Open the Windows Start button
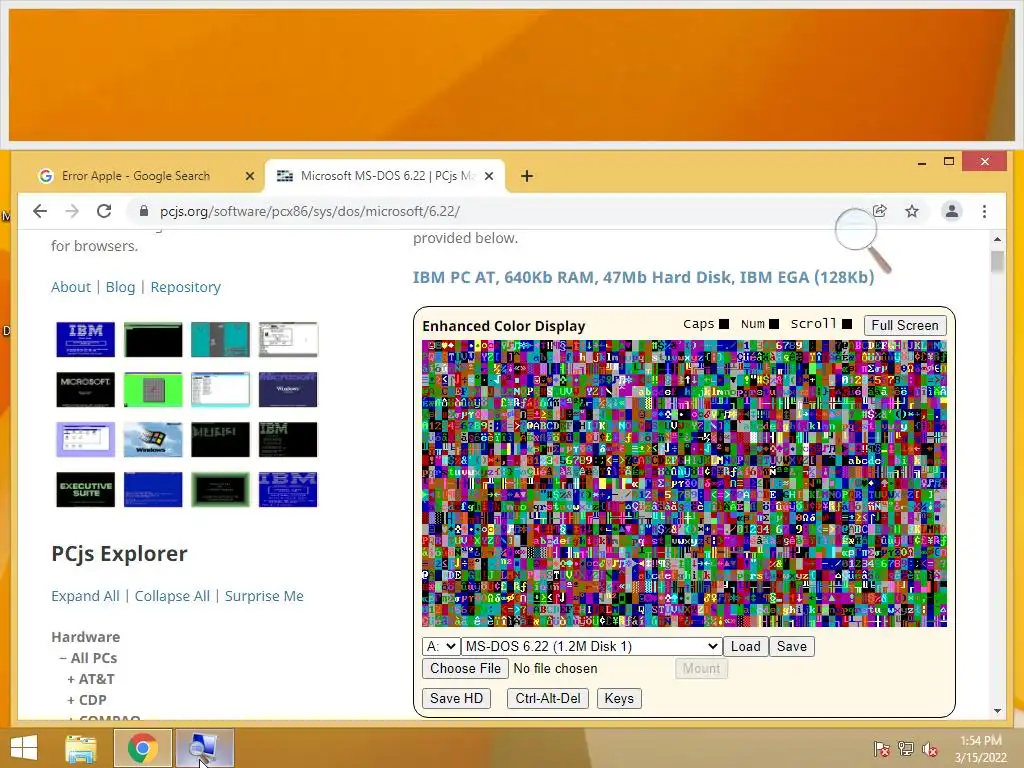Screen dimensions: 1024x768 tap(24, 748)
